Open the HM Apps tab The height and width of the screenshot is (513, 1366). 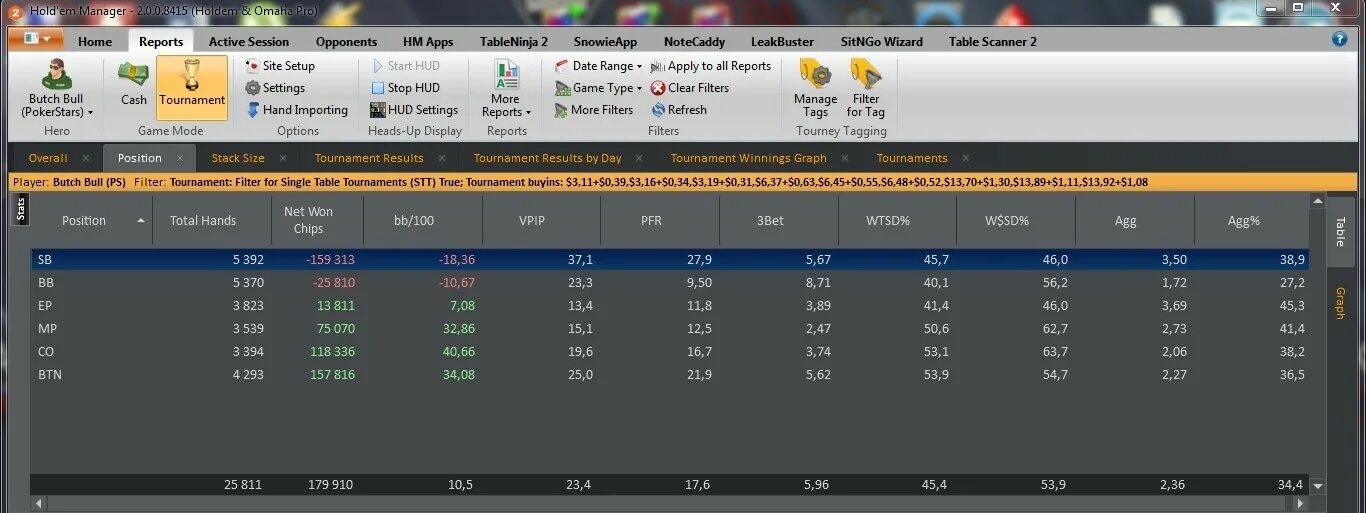(428, 42)
